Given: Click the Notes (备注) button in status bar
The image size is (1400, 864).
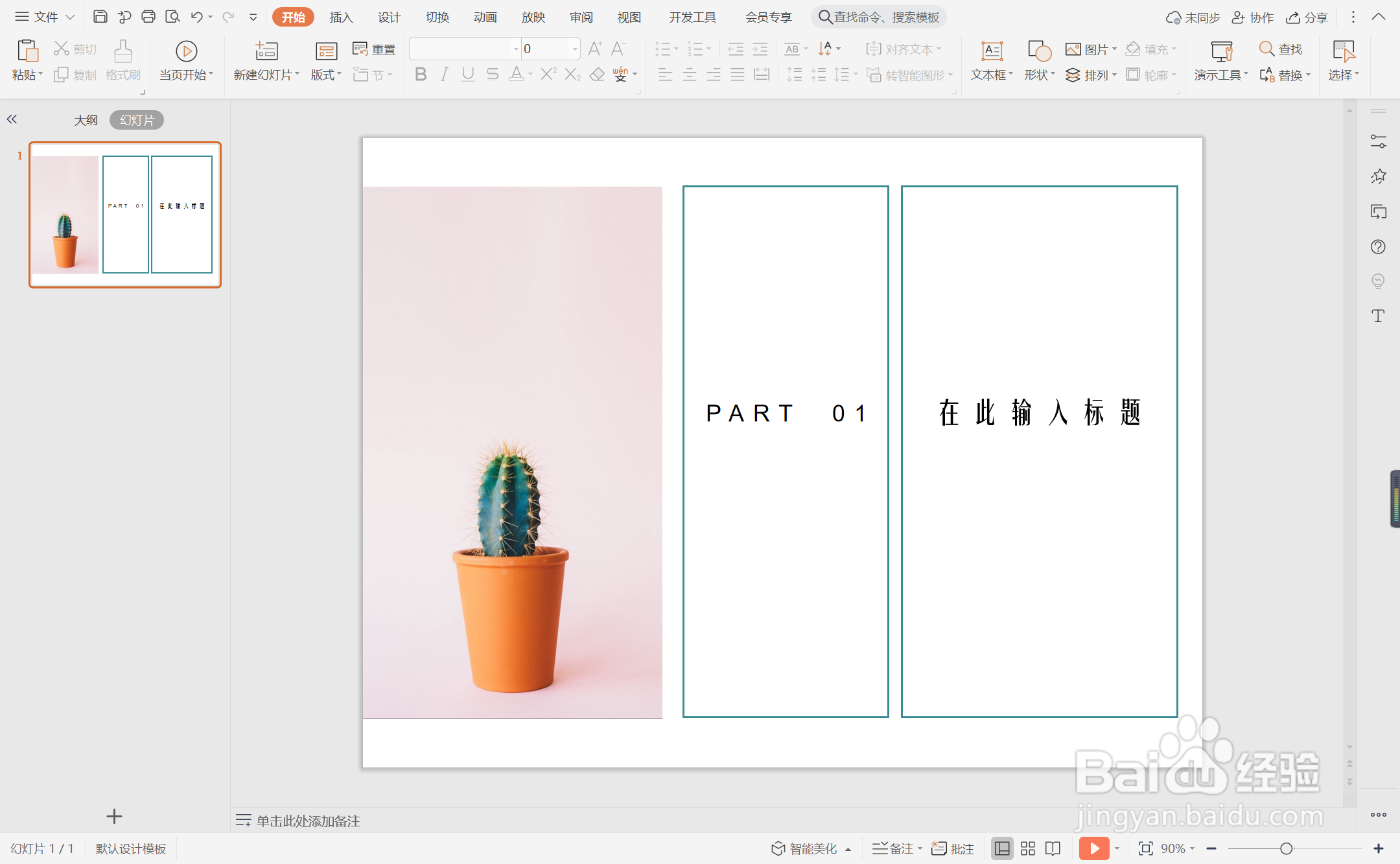Looking at the screenshot, I should 896,848.
